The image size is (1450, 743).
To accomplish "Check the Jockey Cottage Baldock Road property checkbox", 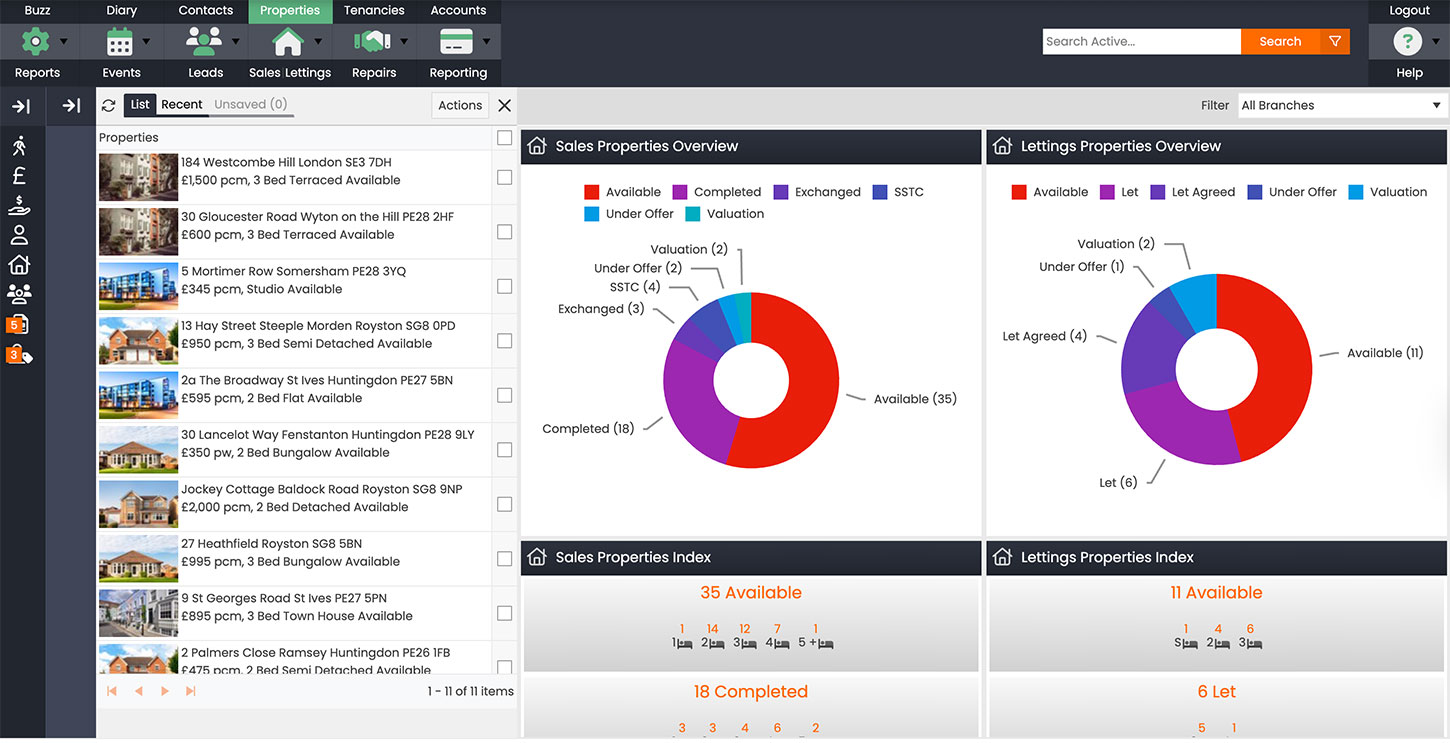I will click(505, 503).
